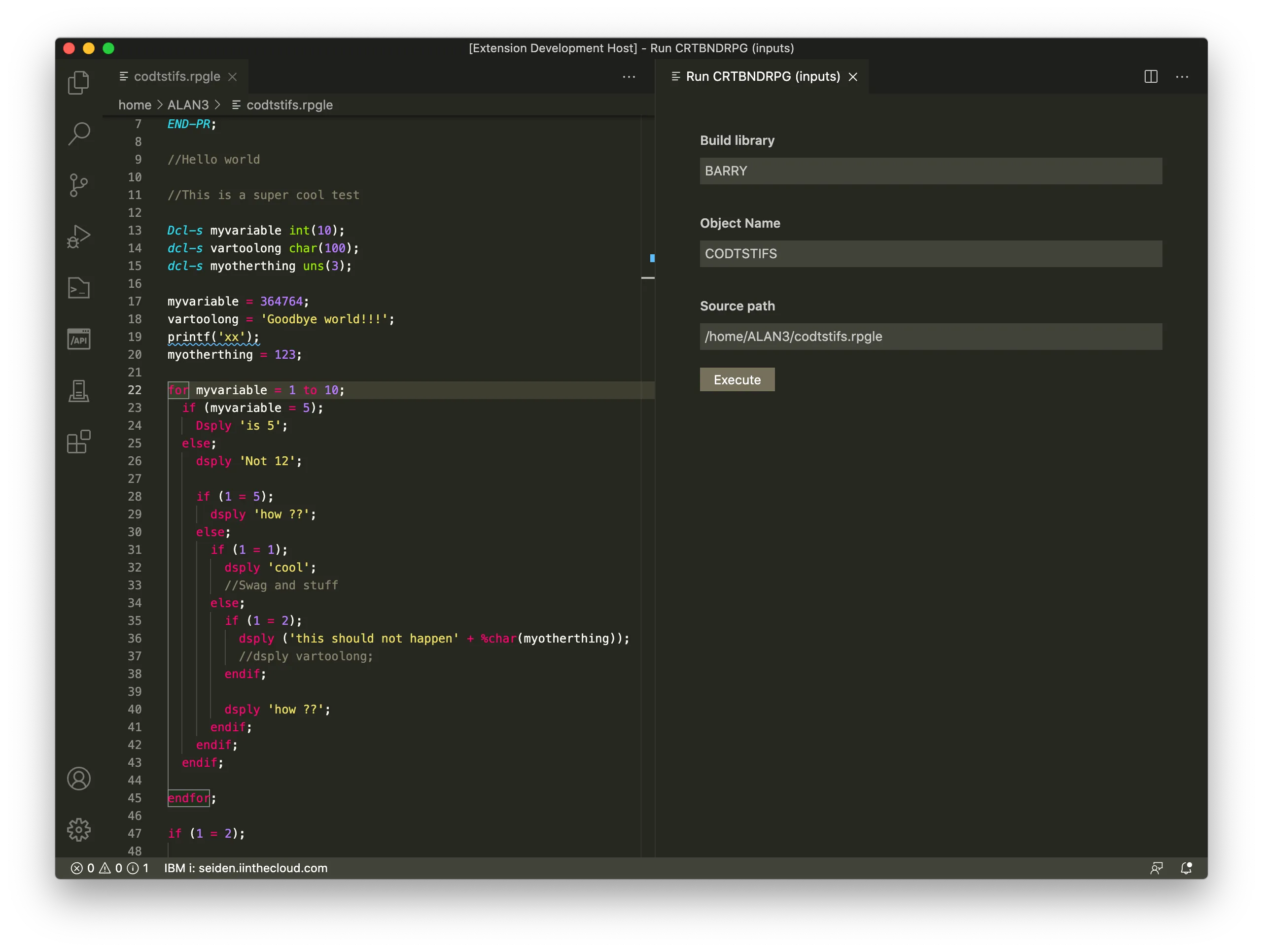Click the //dsply vartoolong; comment
This screenshot has width=1263, height=952.
coord(306,656)
